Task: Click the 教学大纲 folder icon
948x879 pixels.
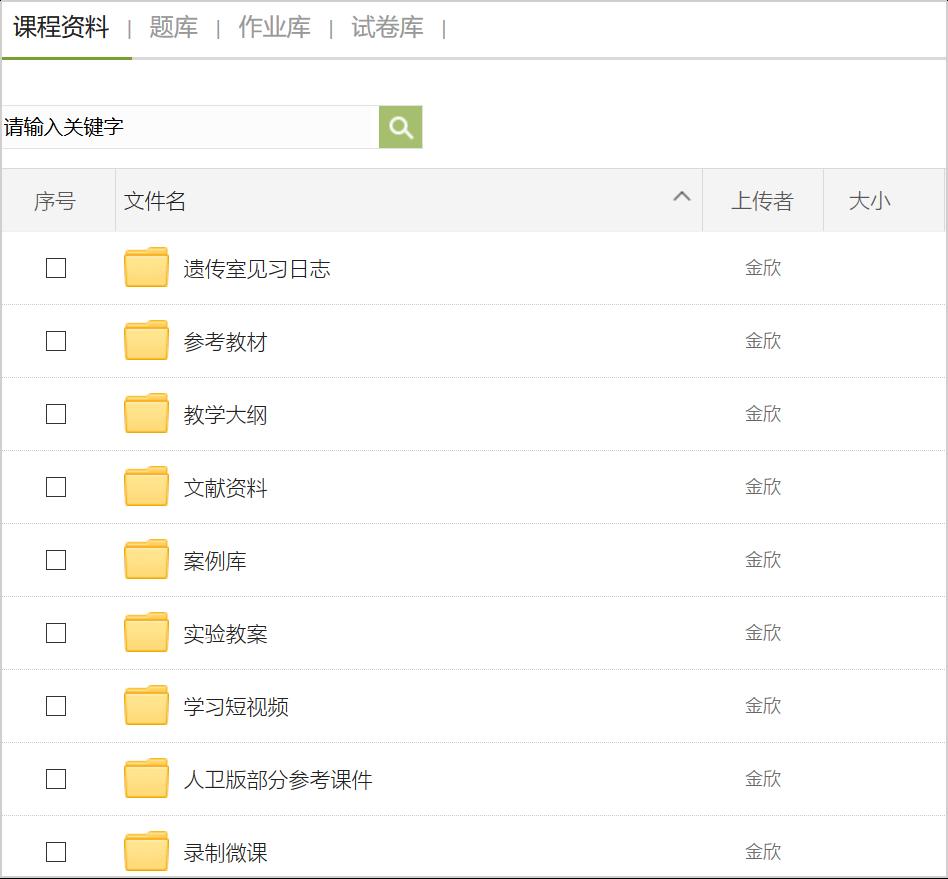Action: (x=146, y=414)
